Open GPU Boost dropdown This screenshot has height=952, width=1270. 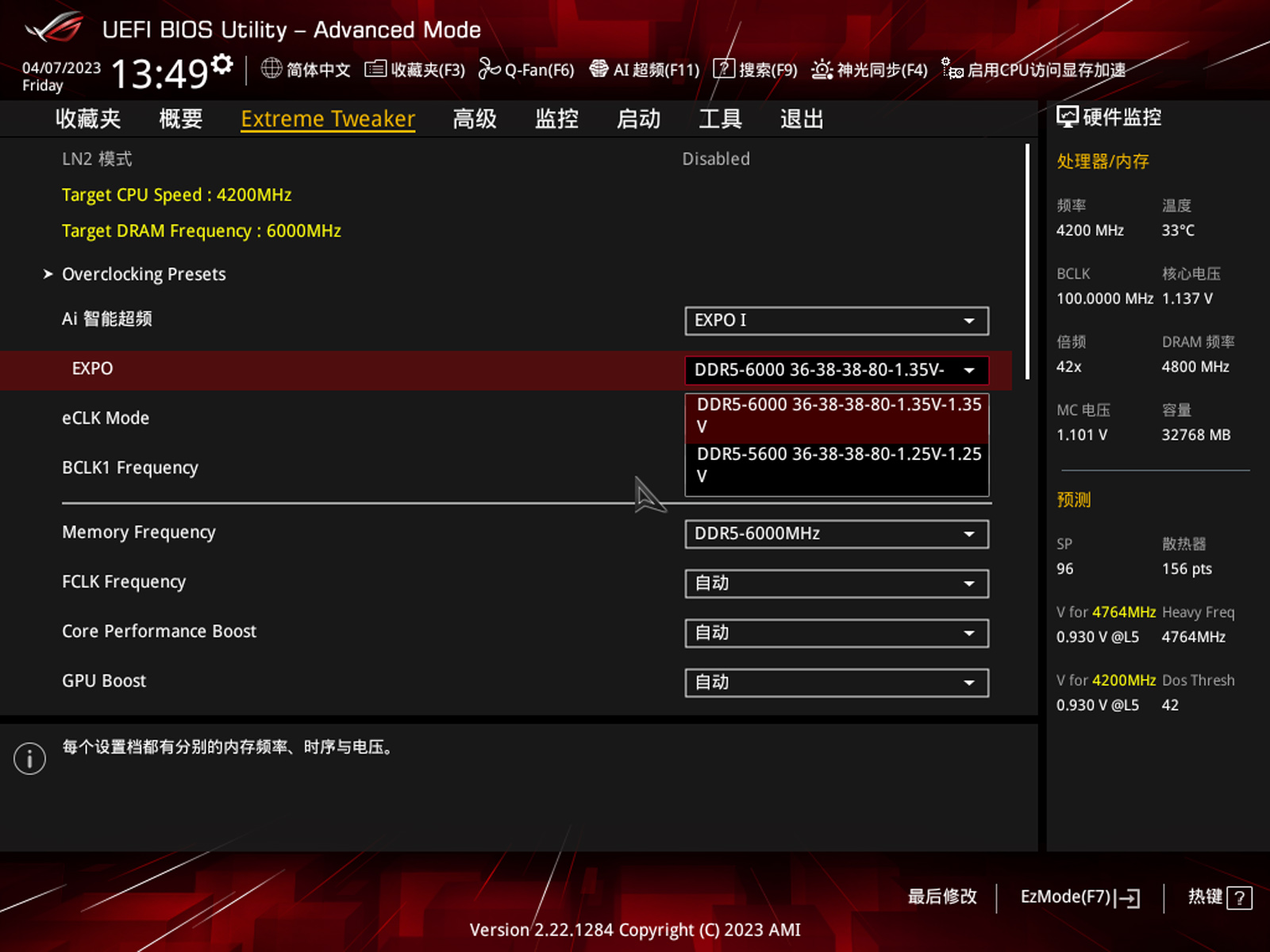[x=837, y=683]
